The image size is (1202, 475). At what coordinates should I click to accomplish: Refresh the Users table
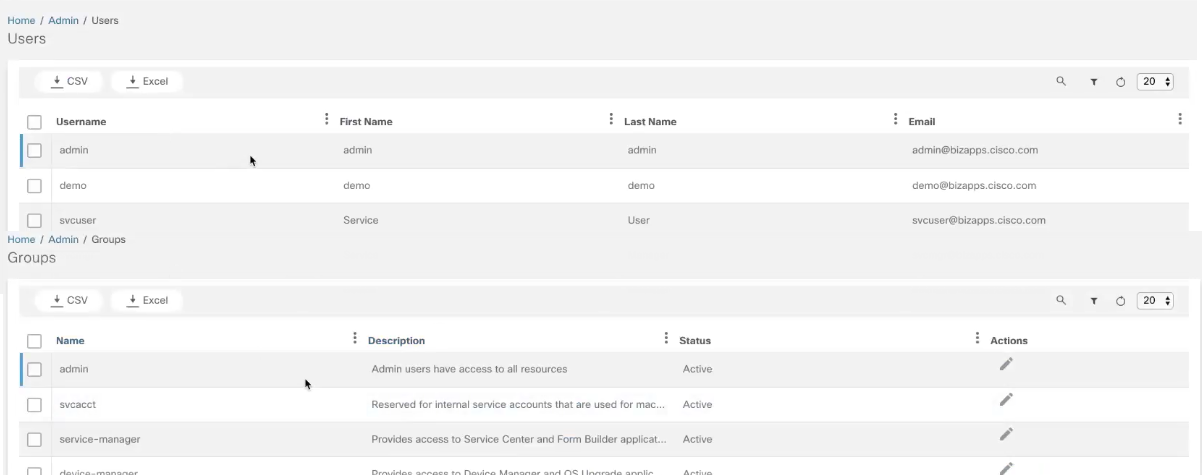(x=1120, y=82)
